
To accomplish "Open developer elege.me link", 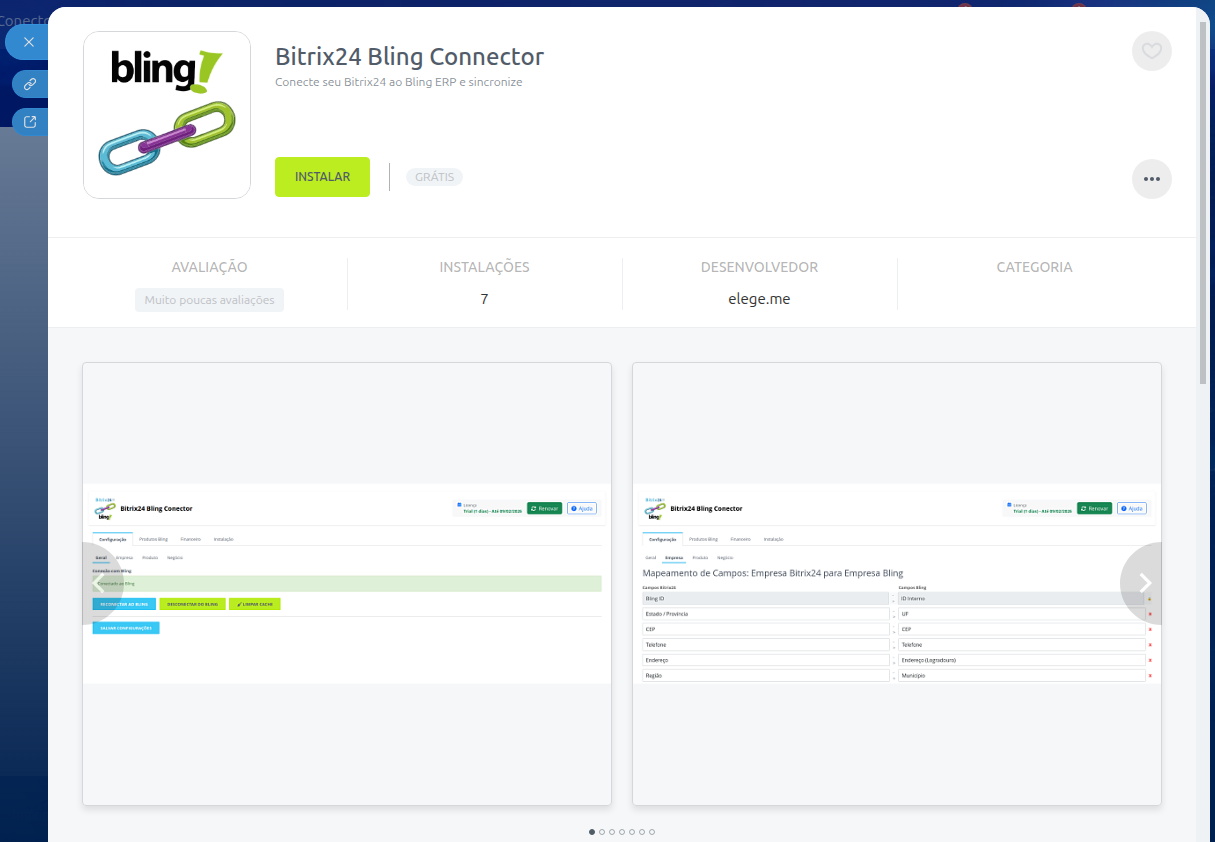I will [x=759, y=298].
